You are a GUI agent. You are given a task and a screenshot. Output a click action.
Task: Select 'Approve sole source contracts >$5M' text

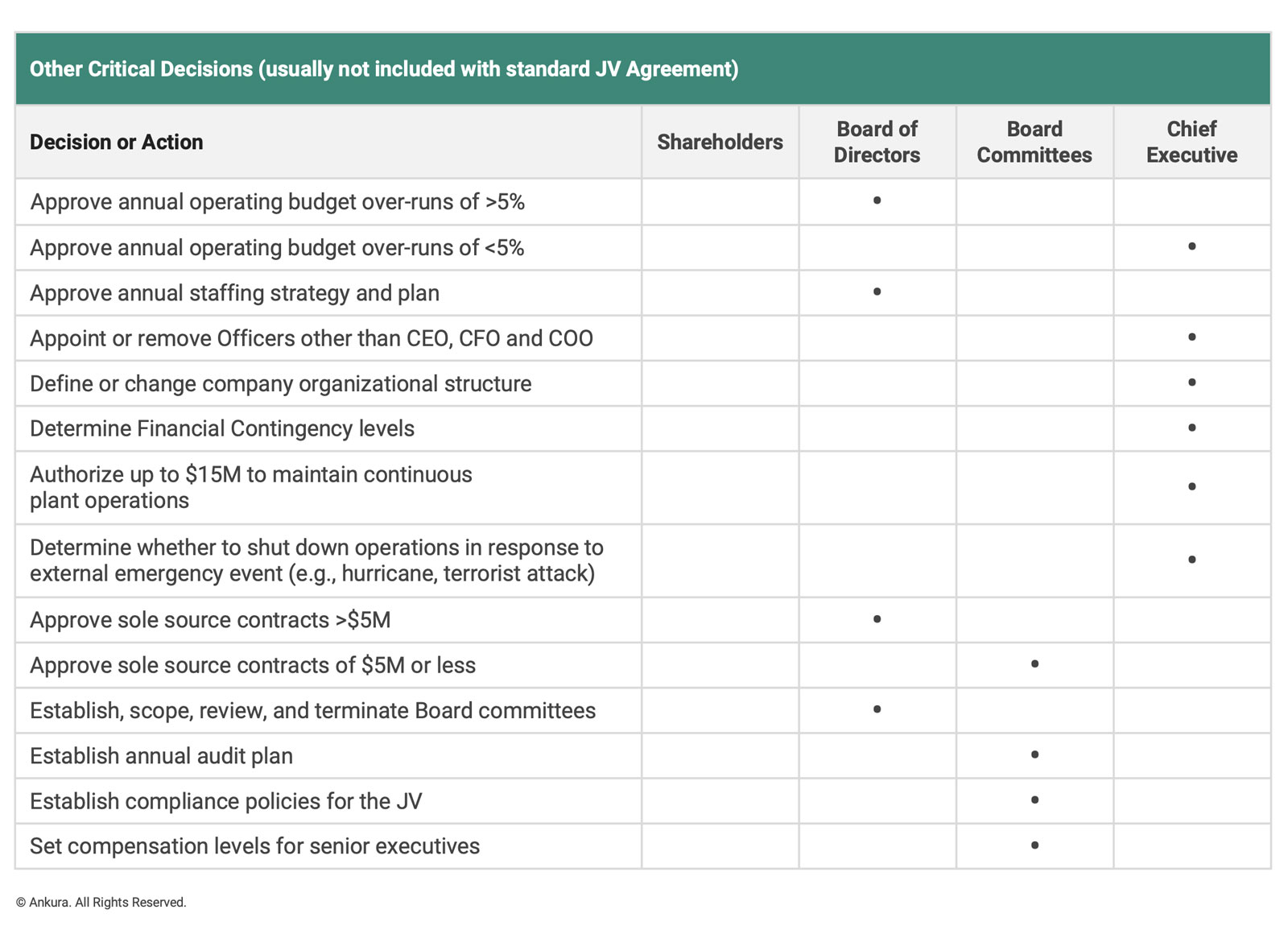pyautogui.click(x=210, y=620)
